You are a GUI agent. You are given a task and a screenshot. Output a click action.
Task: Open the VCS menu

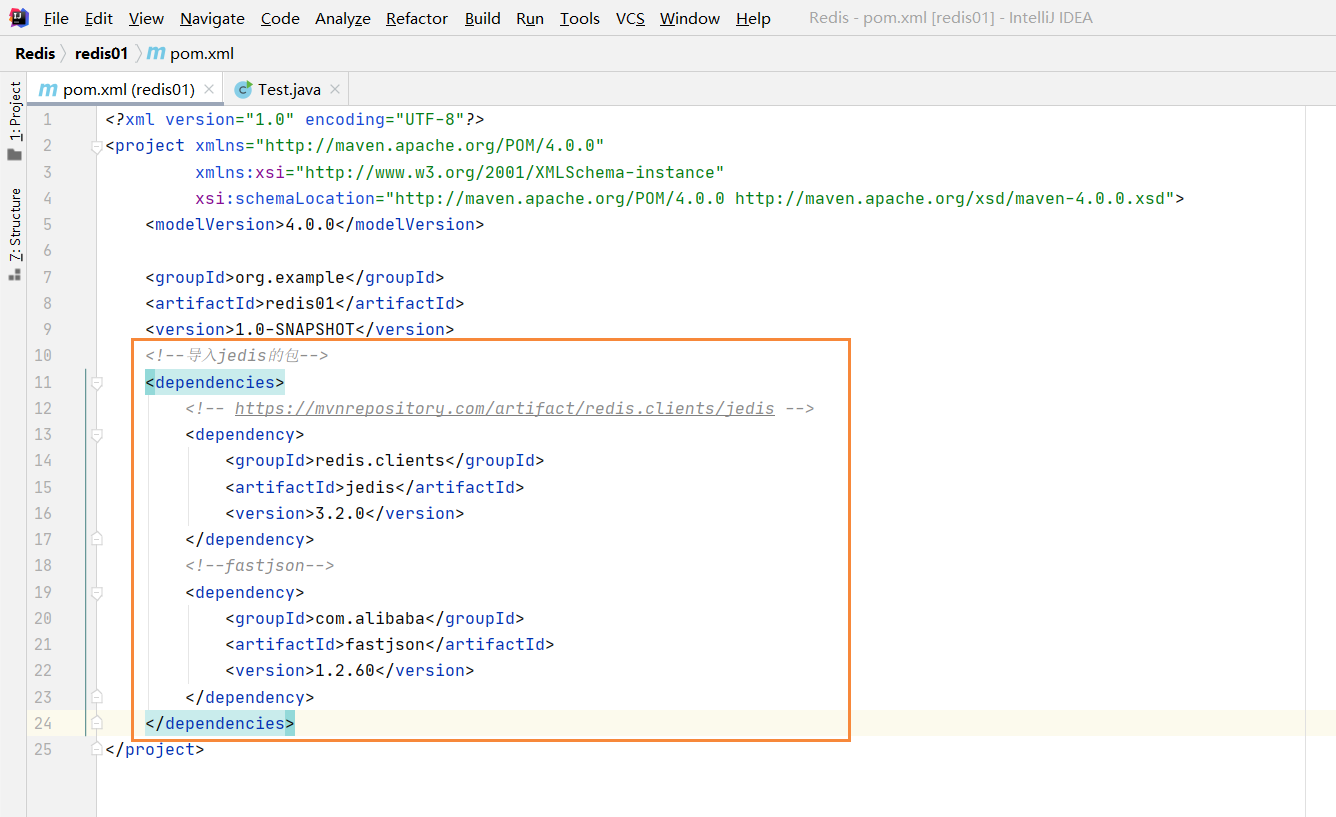pos(630,18)
